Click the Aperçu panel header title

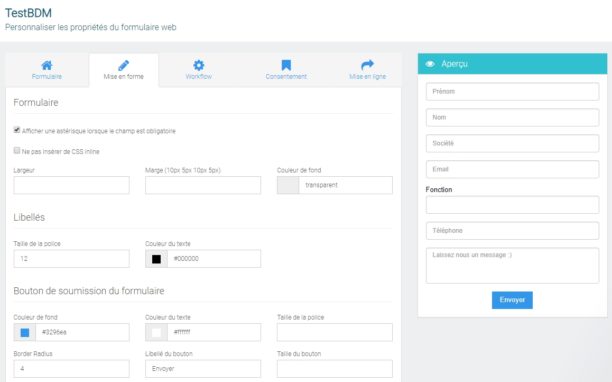coord(454,64)
